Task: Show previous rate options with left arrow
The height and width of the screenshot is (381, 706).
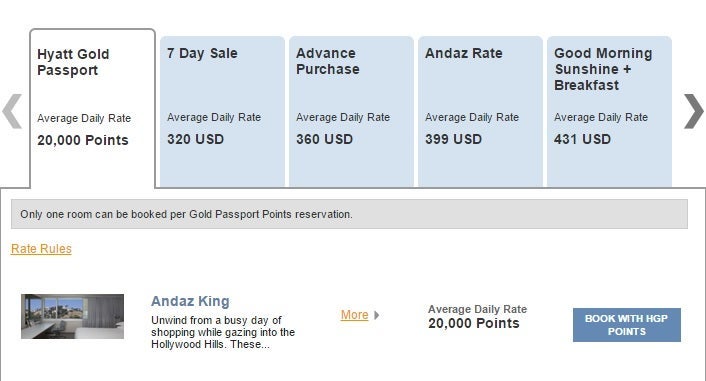Action: pyautogui.click(x=12, y=111)
